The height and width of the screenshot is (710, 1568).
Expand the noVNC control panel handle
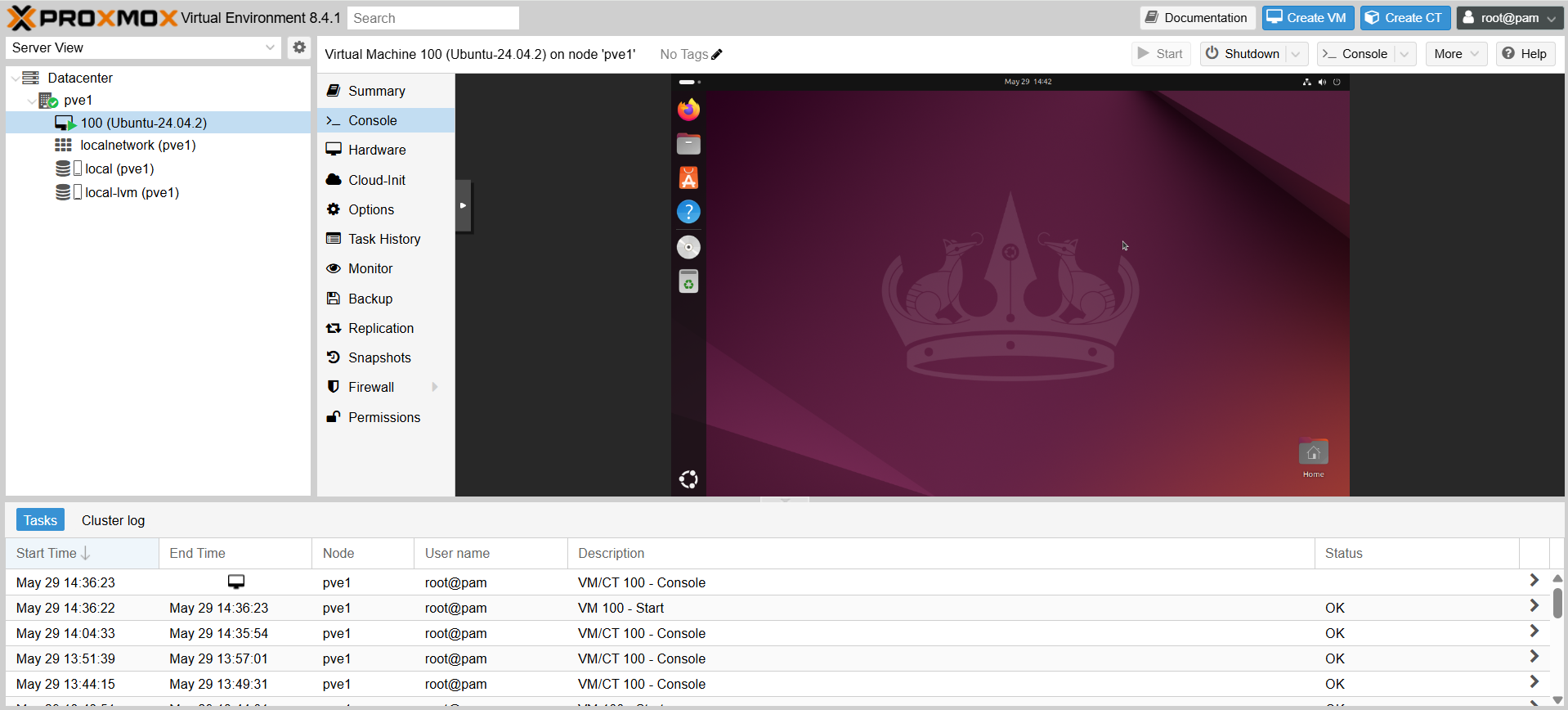click(463, 205)
